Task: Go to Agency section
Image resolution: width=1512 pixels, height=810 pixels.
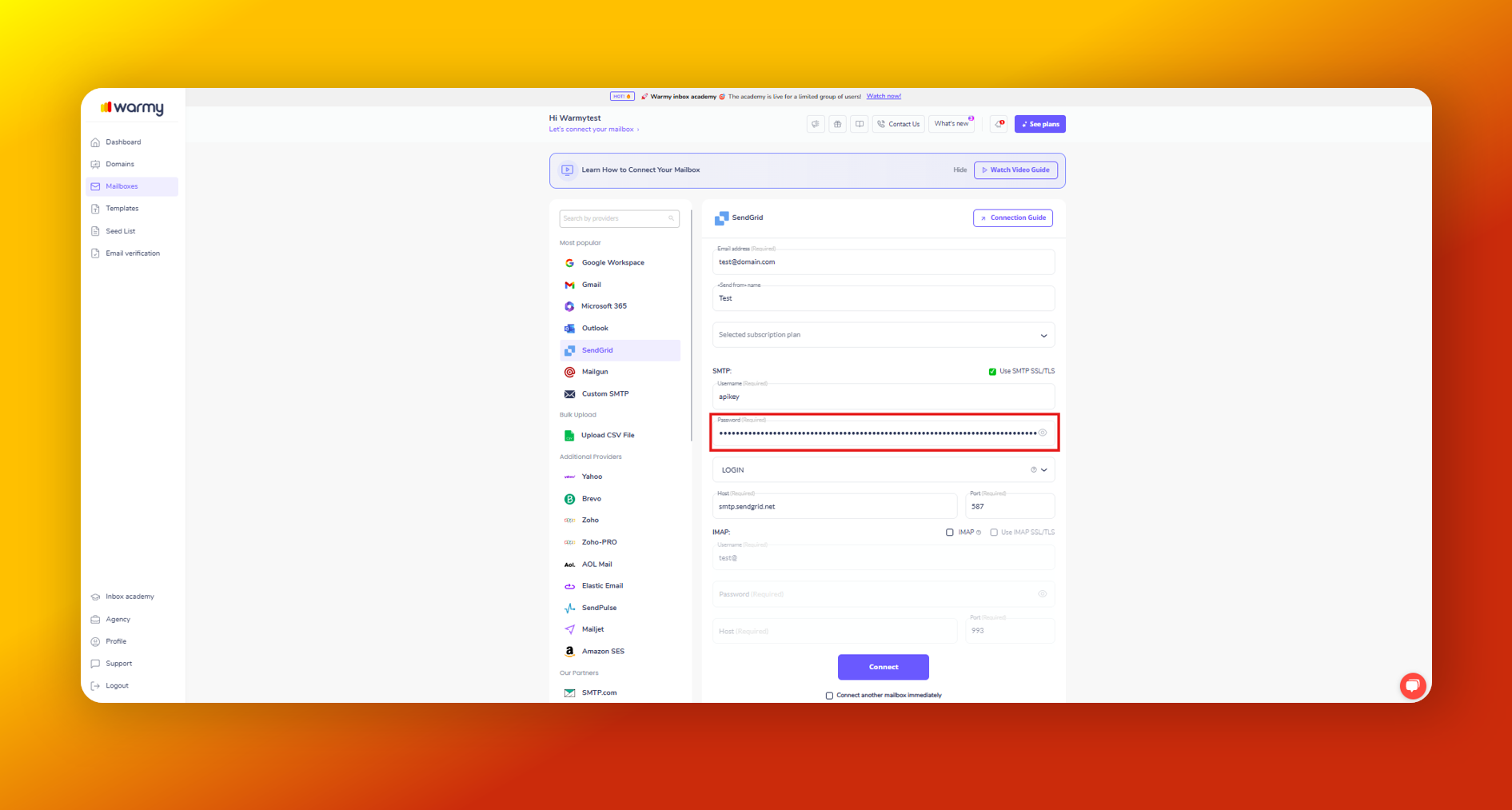Action: point(132,619)
